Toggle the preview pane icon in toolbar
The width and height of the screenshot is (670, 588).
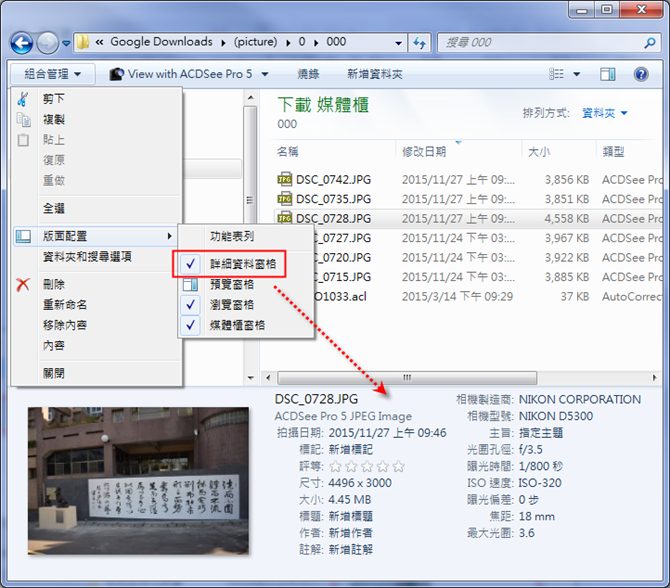click(x=607, y=74)
